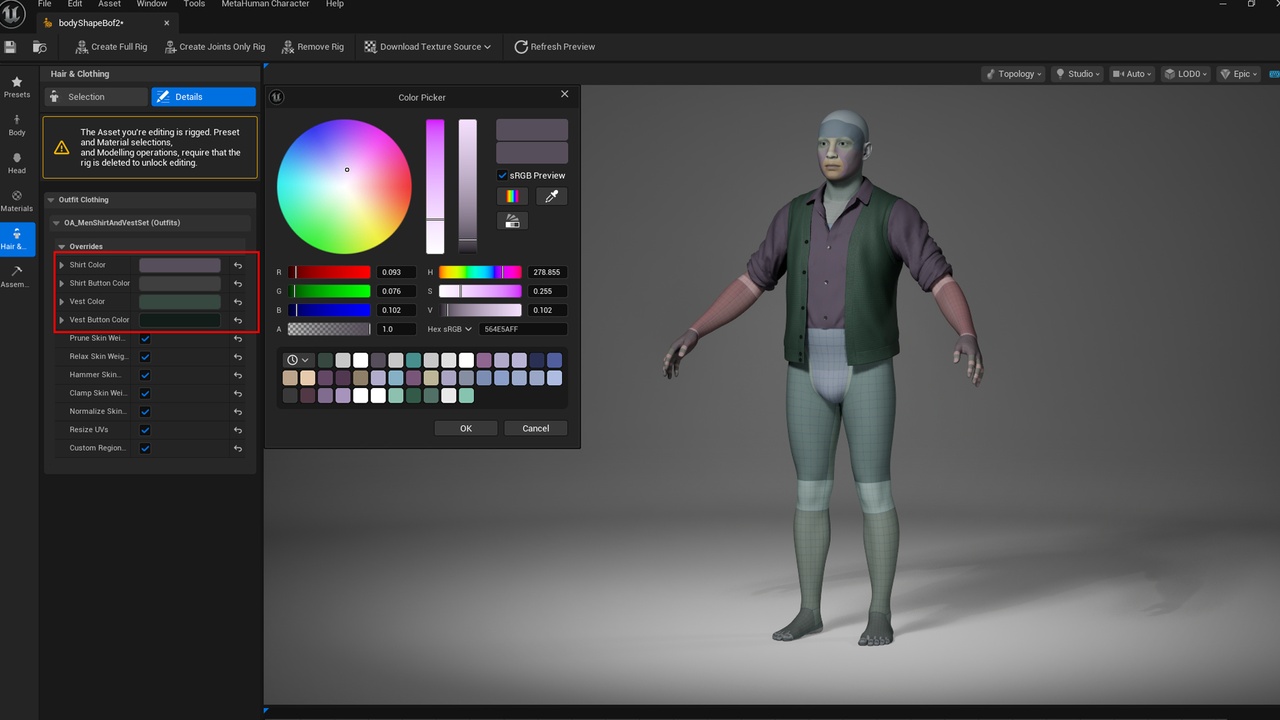Open the Studio environment dropdown
The width and height of the screenshot is (1280, 720).
click(x=1079, y=74)
